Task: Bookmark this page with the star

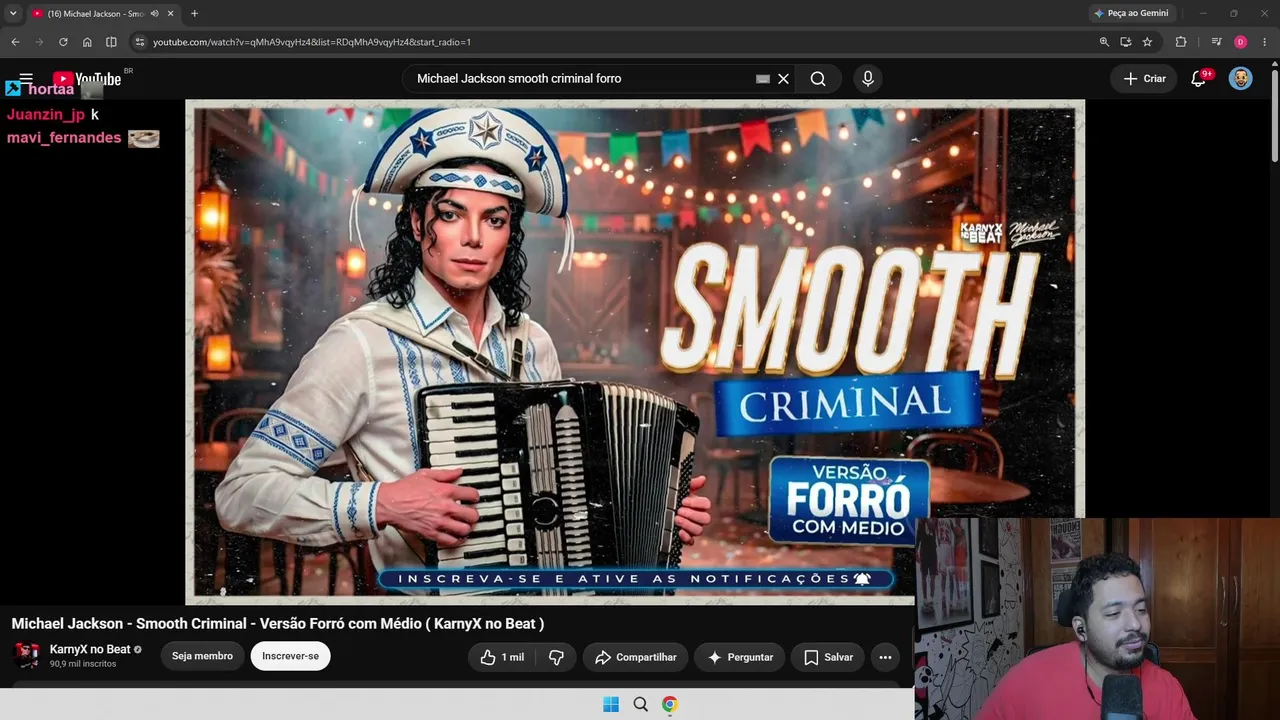Action: point(1147,42)
